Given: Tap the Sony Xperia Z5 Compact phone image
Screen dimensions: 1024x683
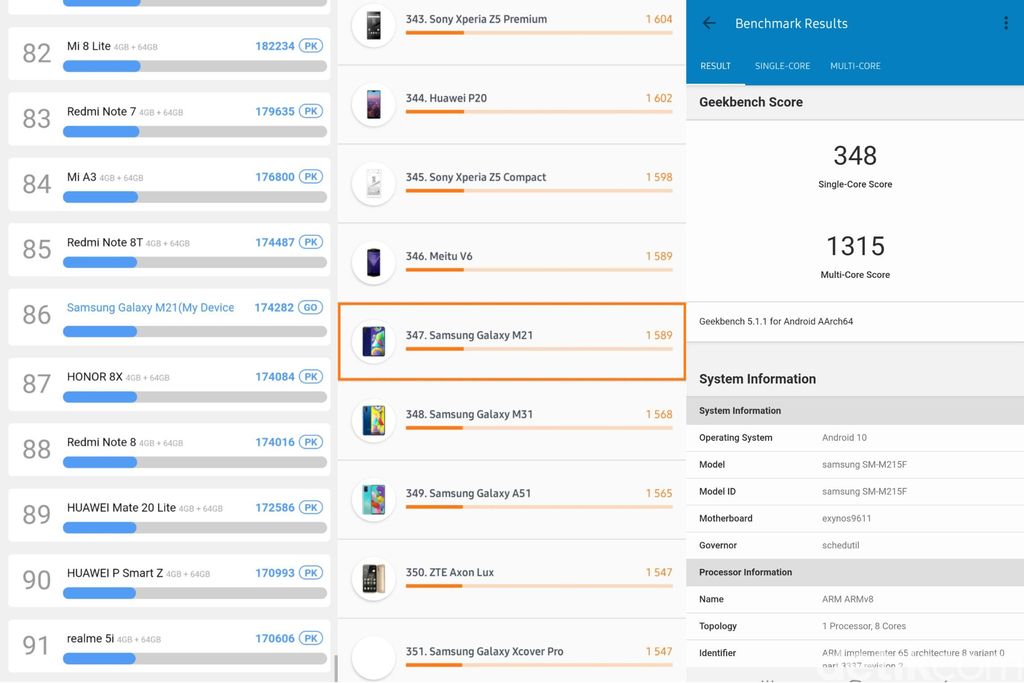Looking at the screenshot, I should (374, 183).
